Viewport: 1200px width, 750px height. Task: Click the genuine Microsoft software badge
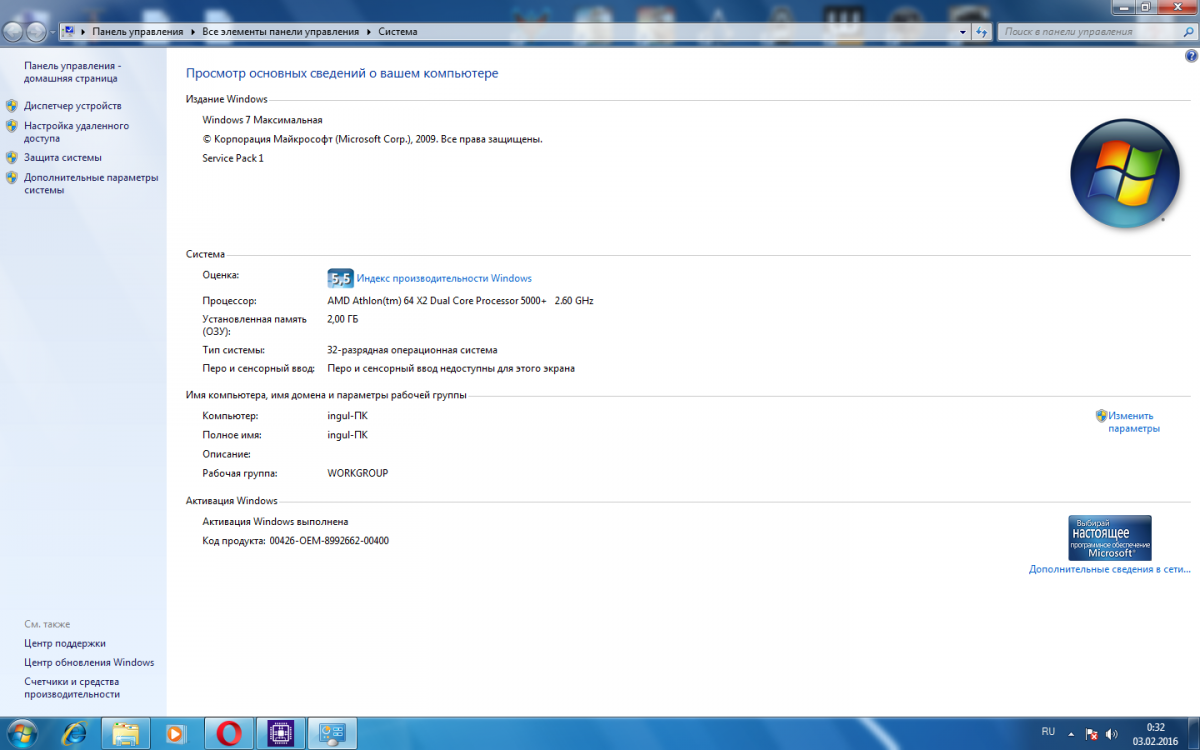point(1110,538)
